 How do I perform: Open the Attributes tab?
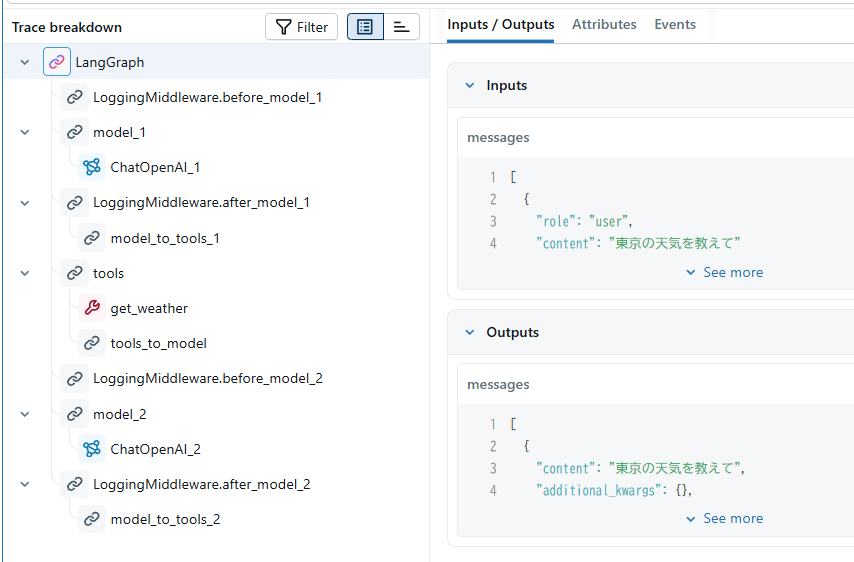(604, 25)
